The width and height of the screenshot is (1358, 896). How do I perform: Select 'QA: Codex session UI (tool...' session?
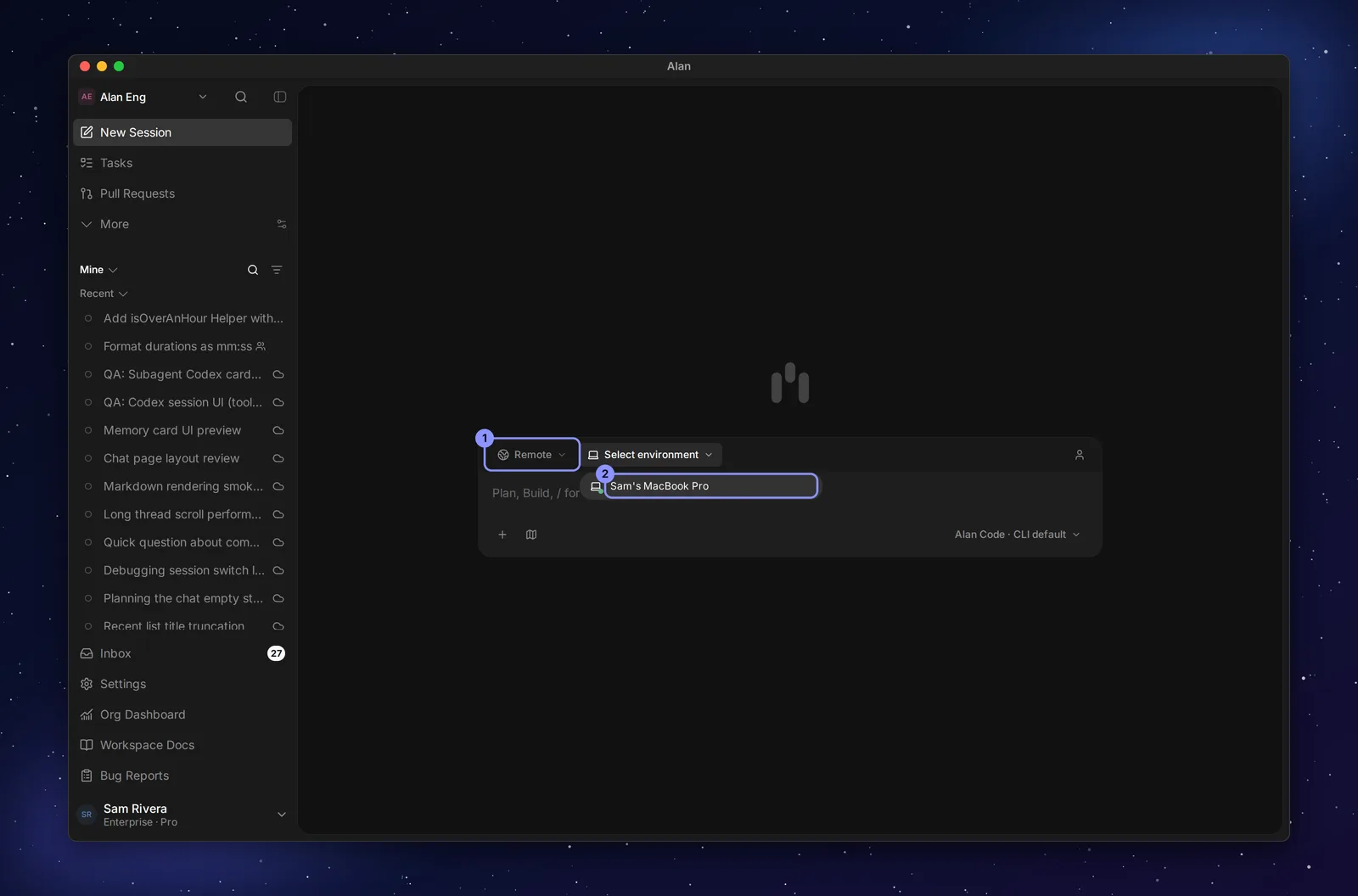point(182,402)
